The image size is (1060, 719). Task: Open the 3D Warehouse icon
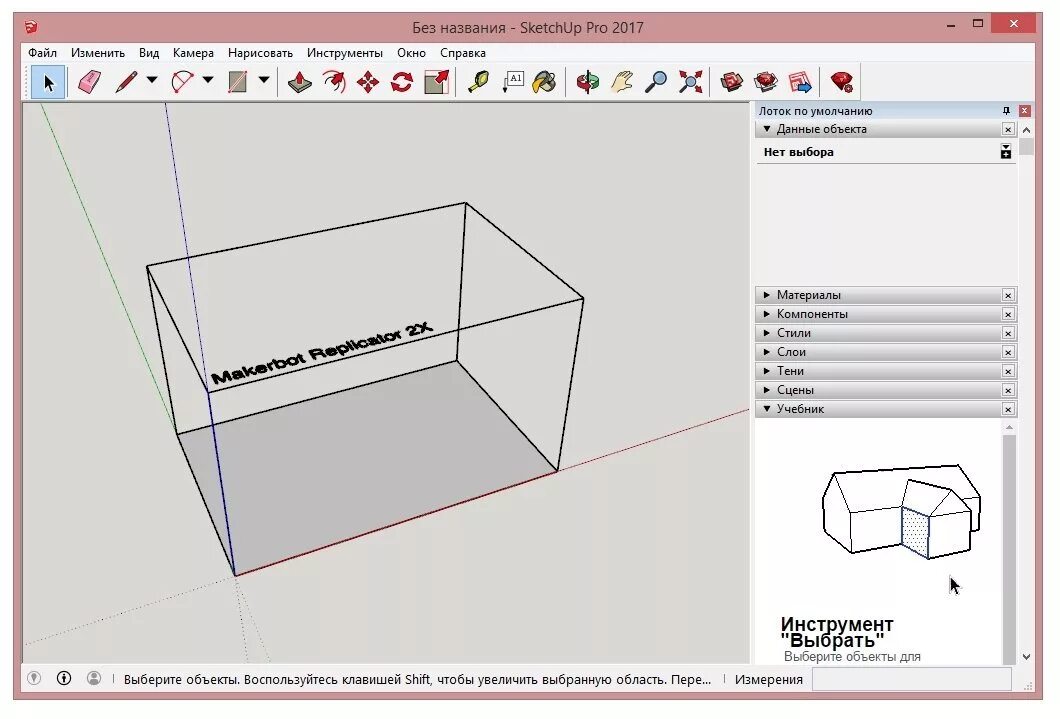[731, 82]
